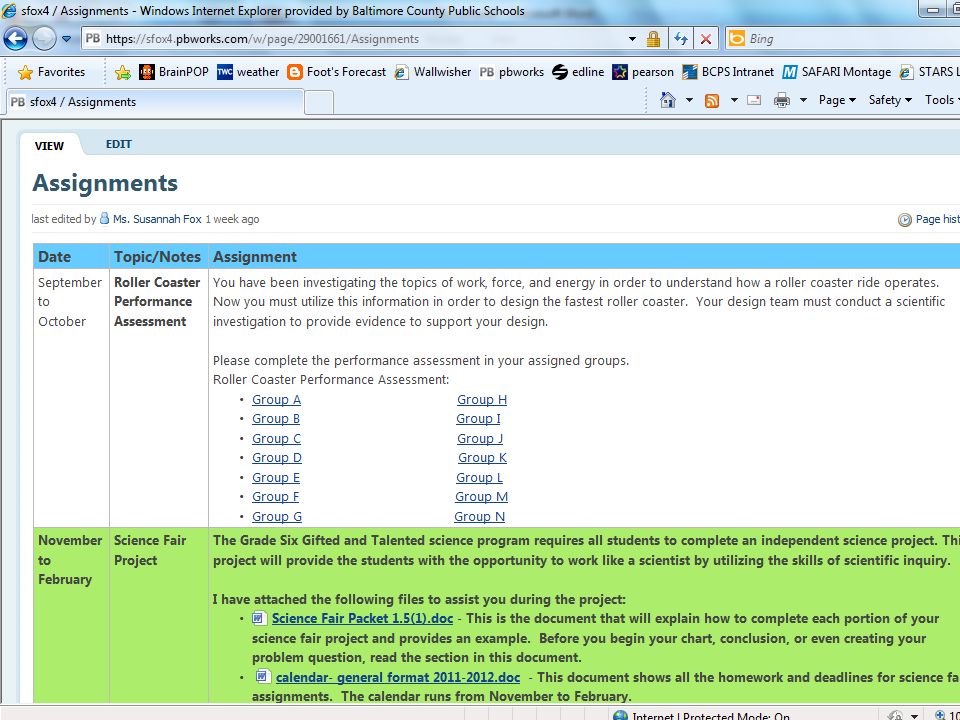Open the Foot's Forecast bookmark
The height and width of the screenshot is (720, 960).
(x=337, y=72)
